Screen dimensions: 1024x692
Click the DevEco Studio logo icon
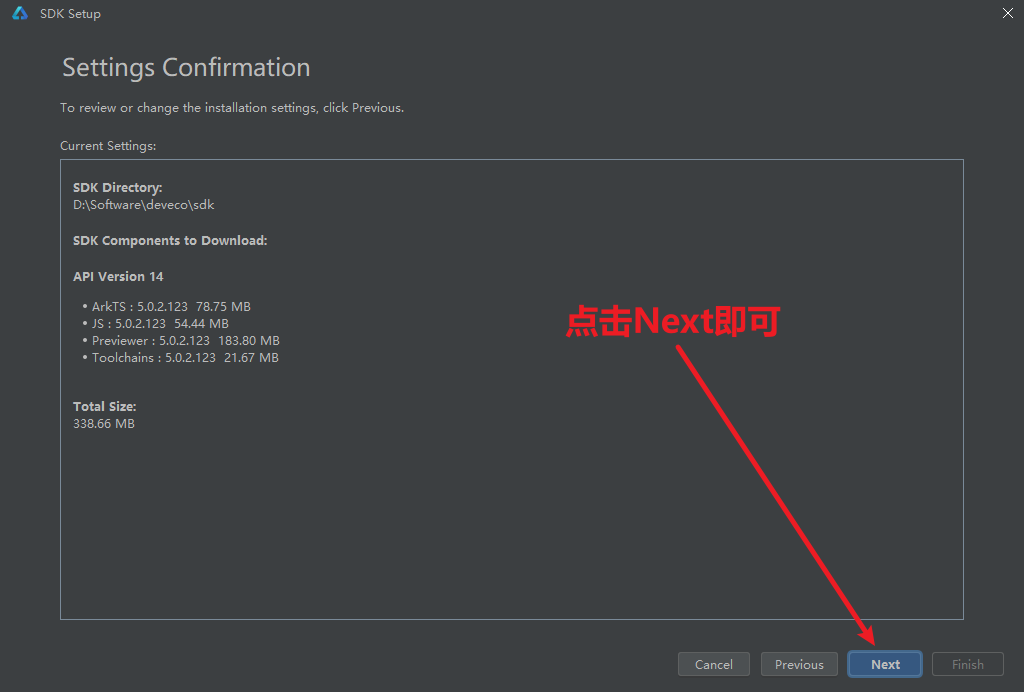(x=20, y=13)
